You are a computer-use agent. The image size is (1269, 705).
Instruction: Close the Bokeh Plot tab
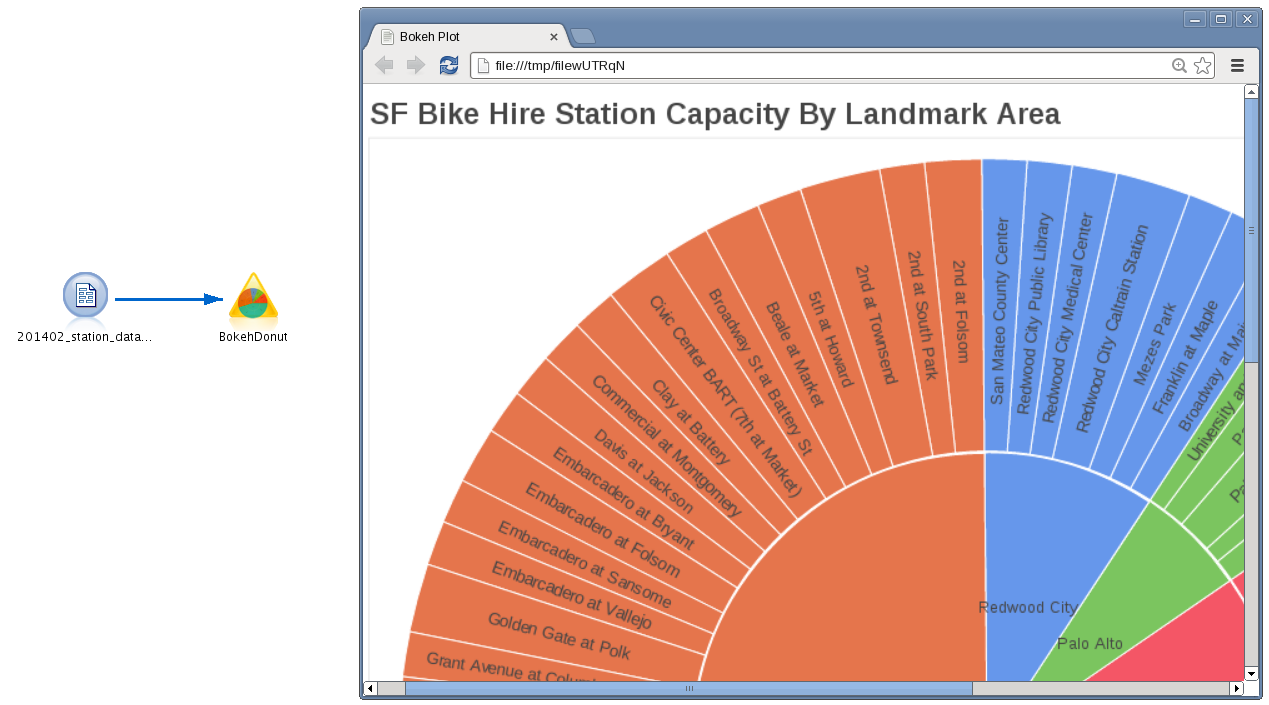[554, 37]
